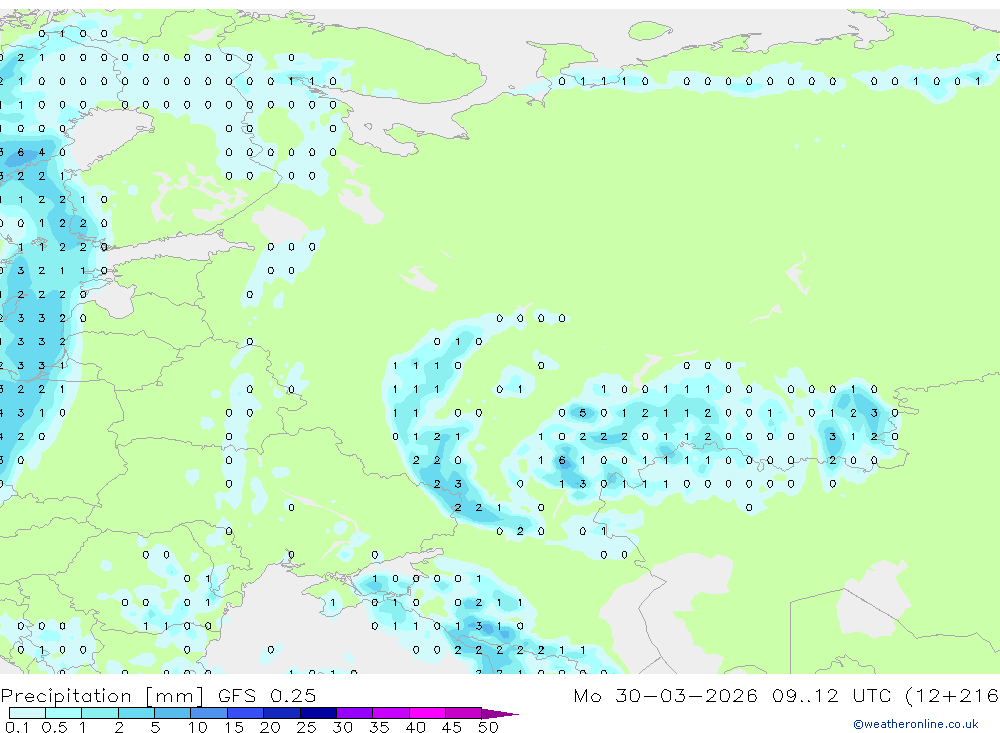Click the above-50 arrow tip of the legend

(500, 714)
